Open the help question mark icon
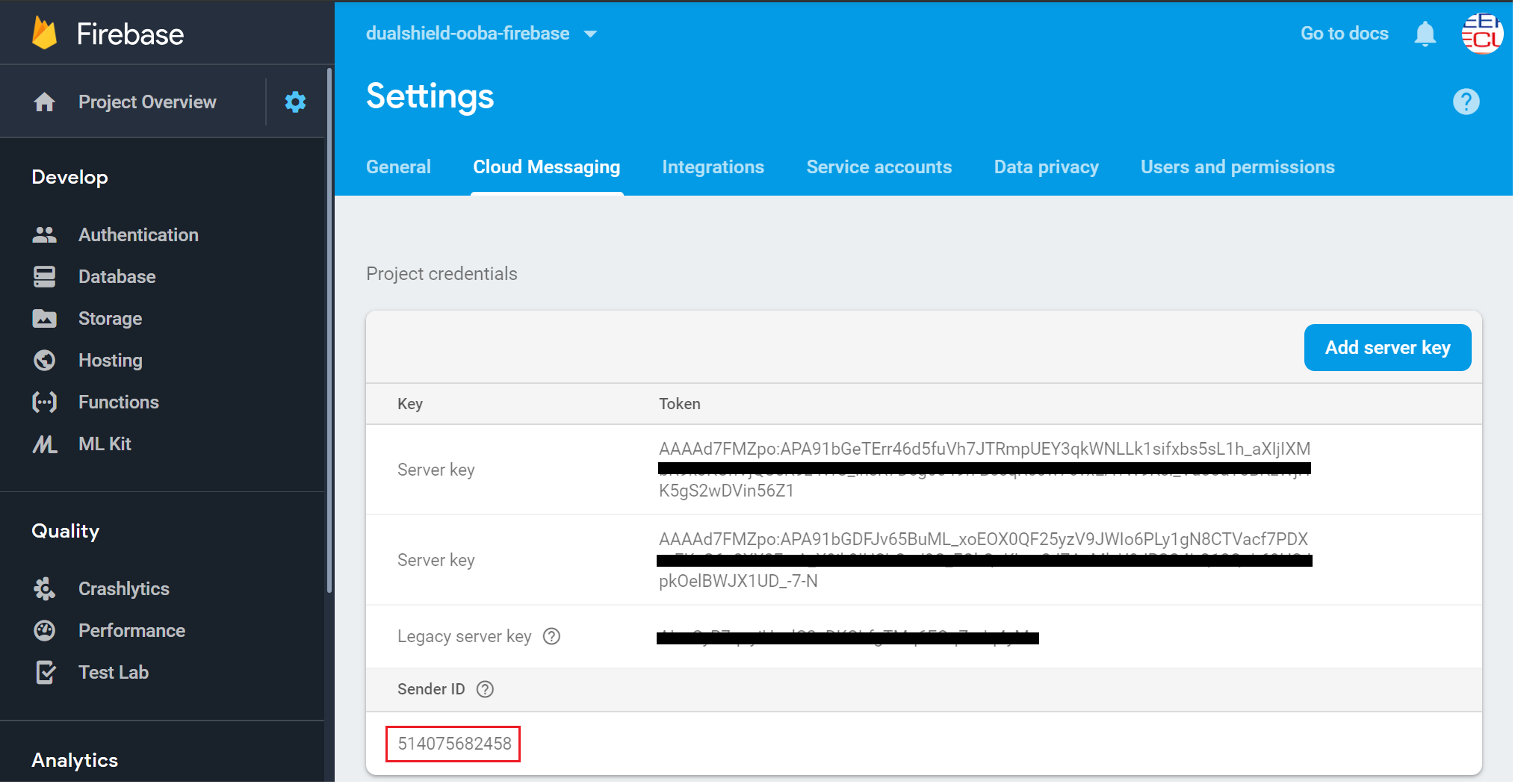This screenshot has height=784, width=1515. click(x=1466, y=102)
